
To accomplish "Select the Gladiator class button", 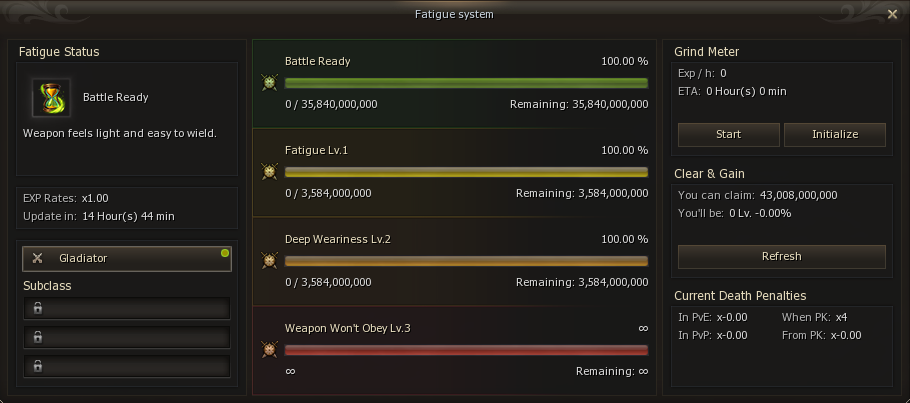I will [126, 258].
